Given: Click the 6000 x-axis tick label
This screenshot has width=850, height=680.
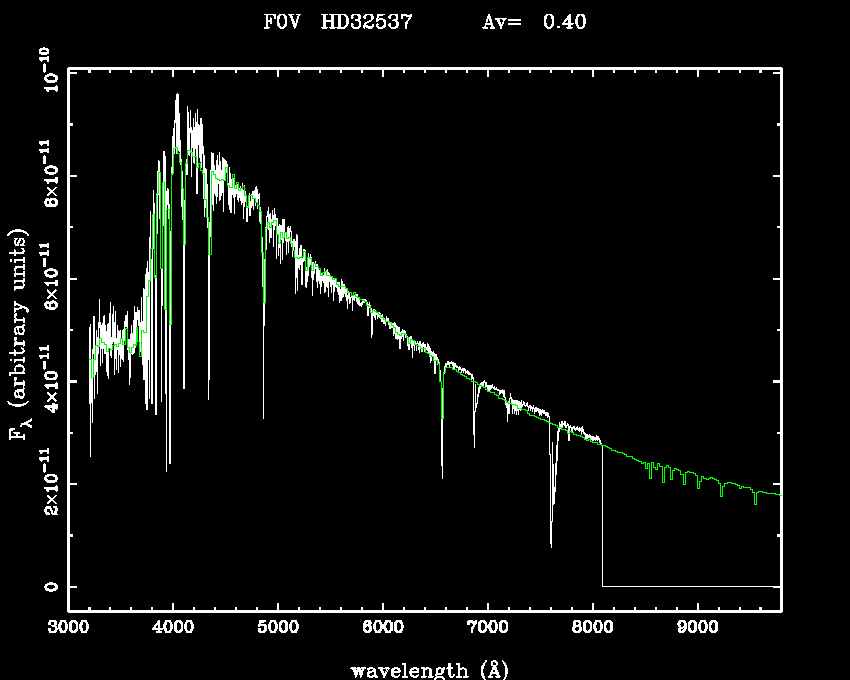Looking at the screenshot, I should coord(383,628).
